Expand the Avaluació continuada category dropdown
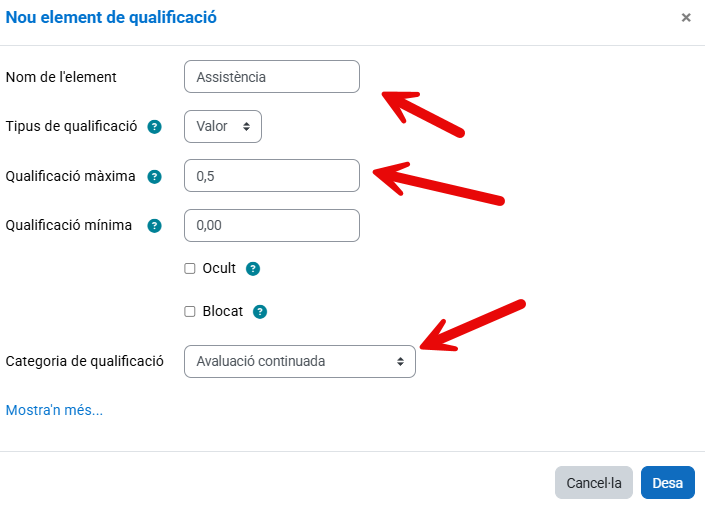The image size is (705, 509). tap(300, 361)
